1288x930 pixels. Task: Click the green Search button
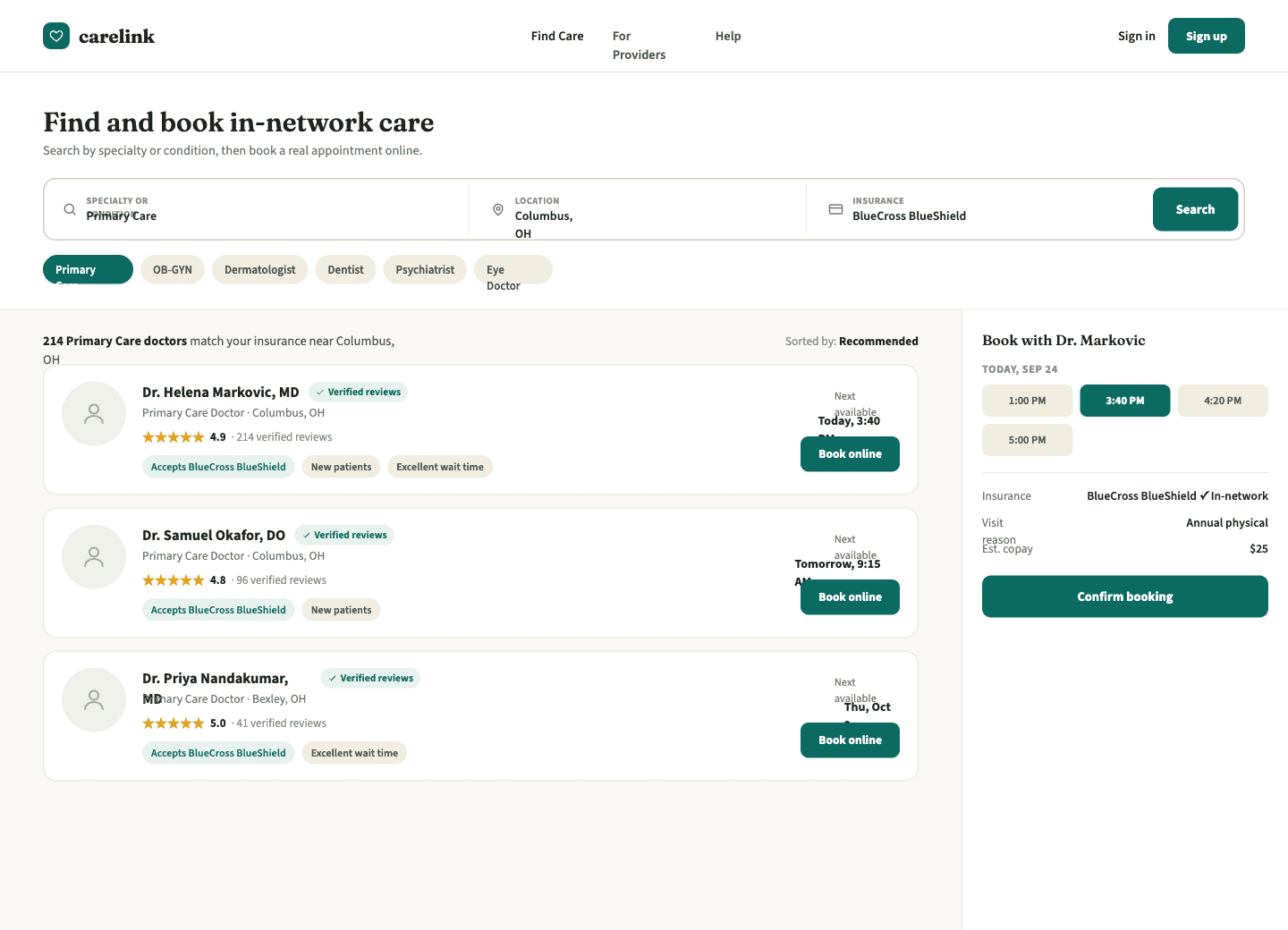(x=1195, y=209)
